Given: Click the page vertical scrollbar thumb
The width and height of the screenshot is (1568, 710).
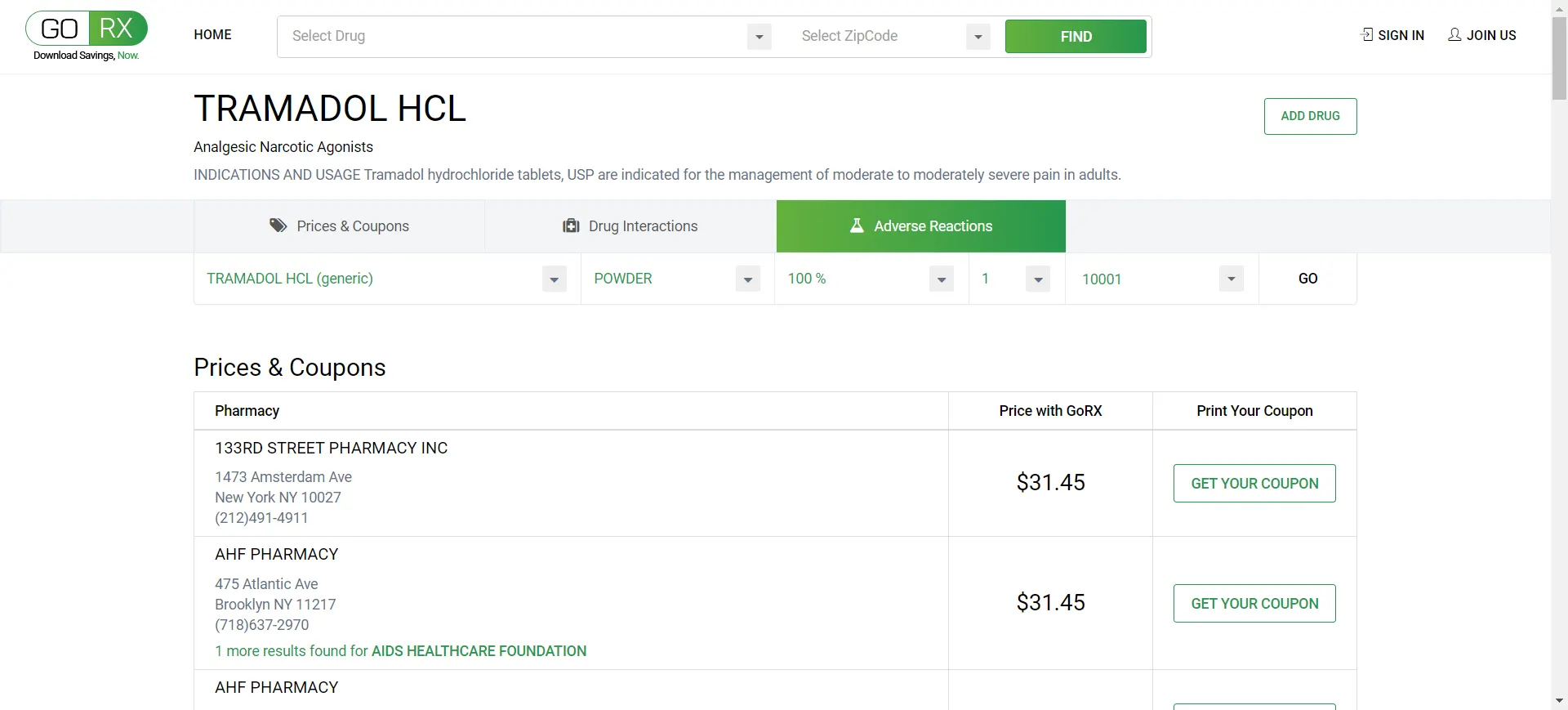Looking at the screenshot, I should 1559,57.
